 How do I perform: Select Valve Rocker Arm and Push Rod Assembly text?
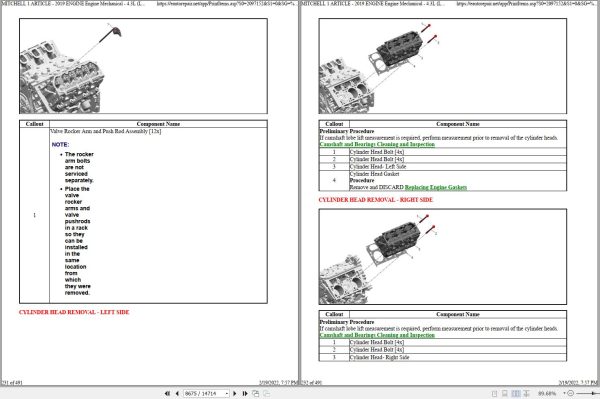tap(106, 131)
